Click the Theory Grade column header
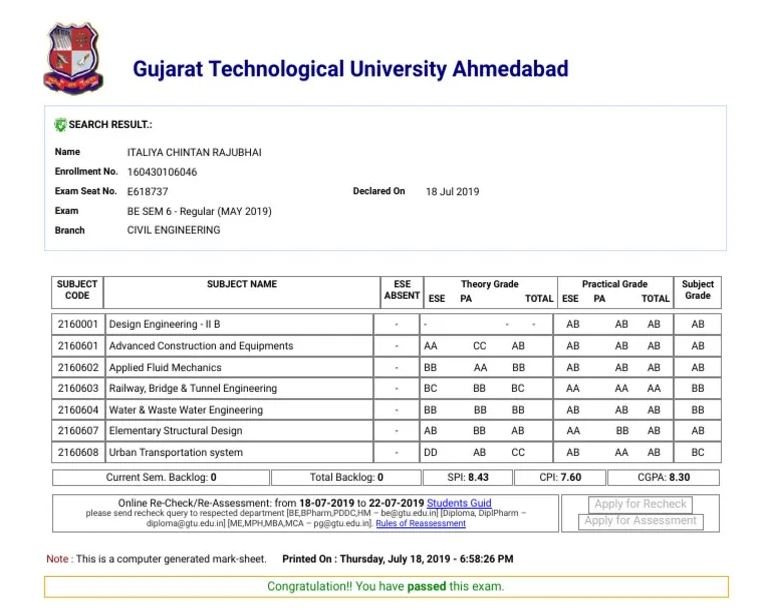Viewport: 757px width, 614px height. pyautogui.click(x=490, y=284)
